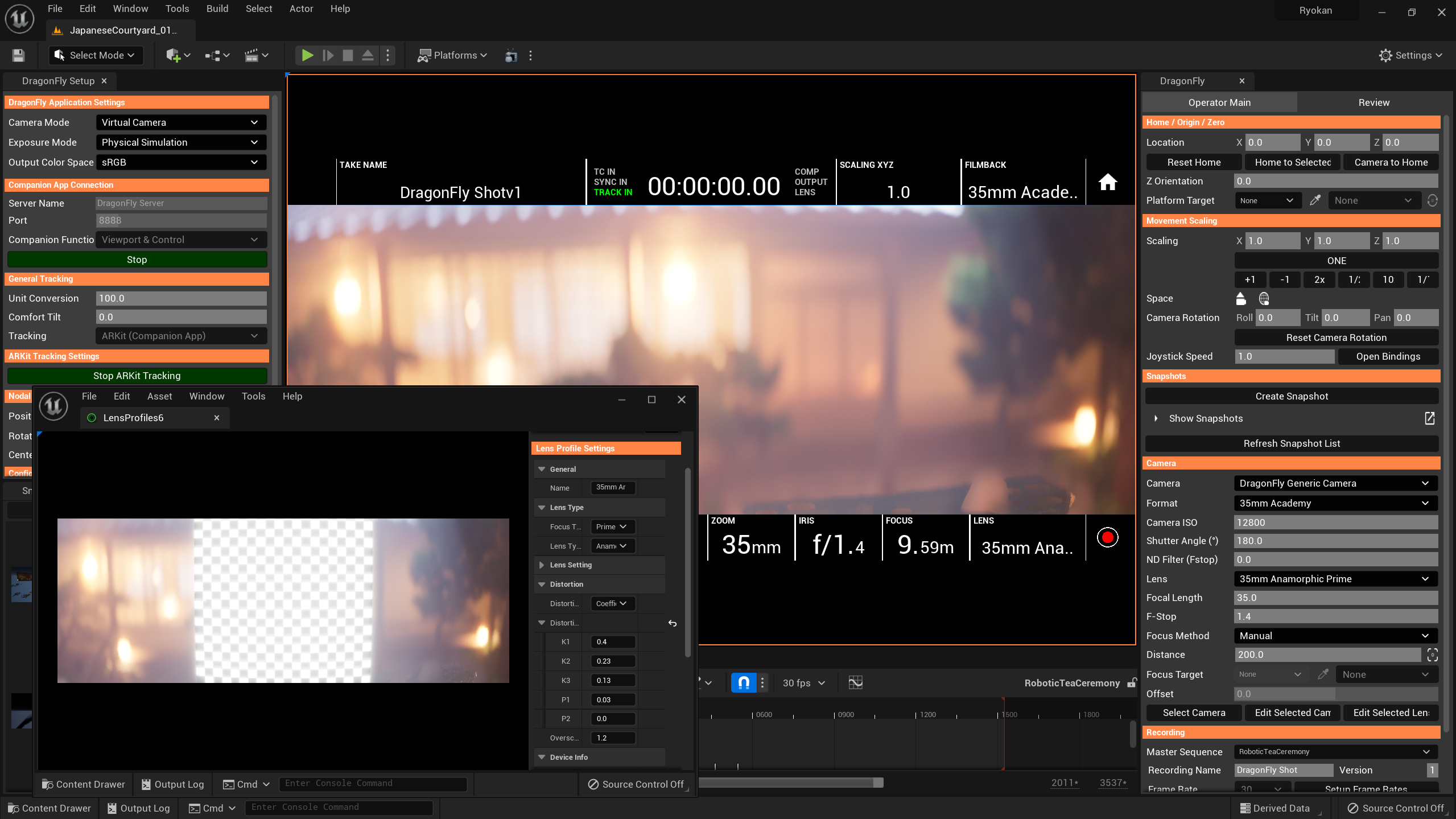
Task: Click the Focus Target eyedropper picker
Action: click(1323, 674)
